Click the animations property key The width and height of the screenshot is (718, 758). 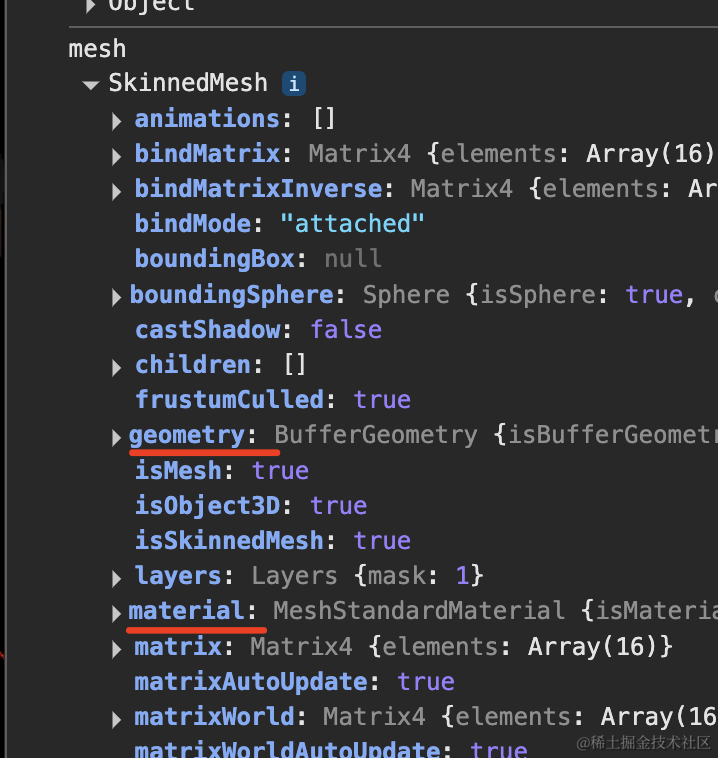(x=207, y=119)
